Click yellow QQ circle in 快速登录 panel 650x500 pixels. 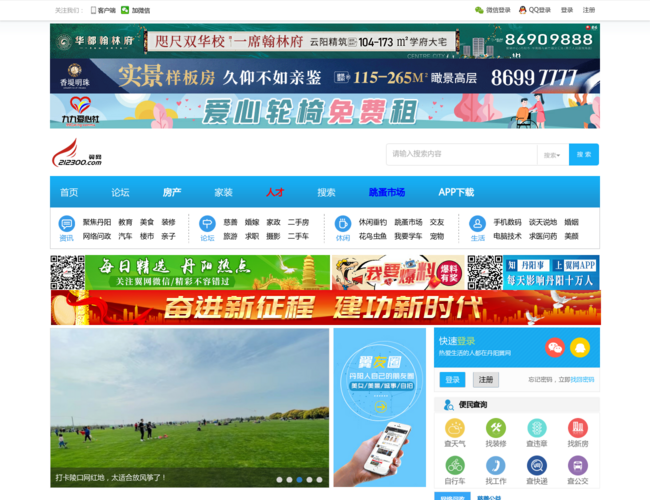(x=580, y=347)
